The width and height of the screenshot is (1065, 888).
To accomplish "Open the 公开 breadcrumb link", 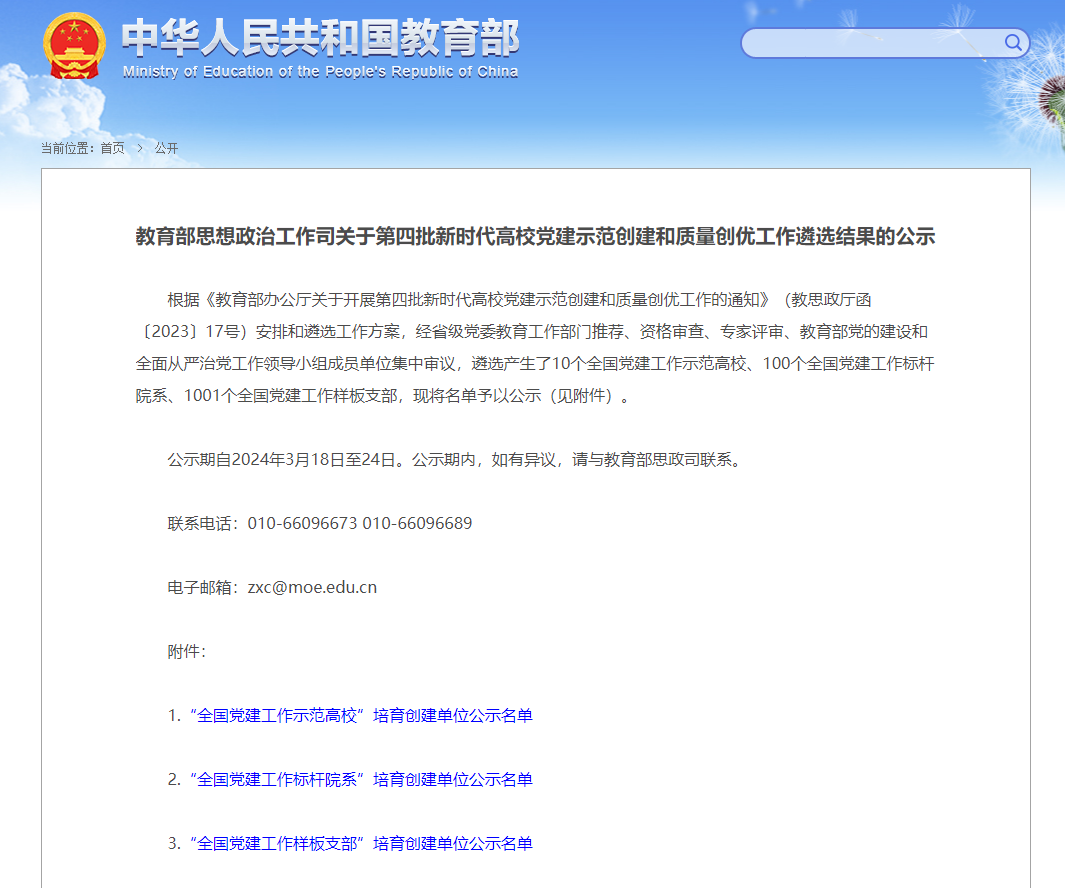I will click(166, 148).
